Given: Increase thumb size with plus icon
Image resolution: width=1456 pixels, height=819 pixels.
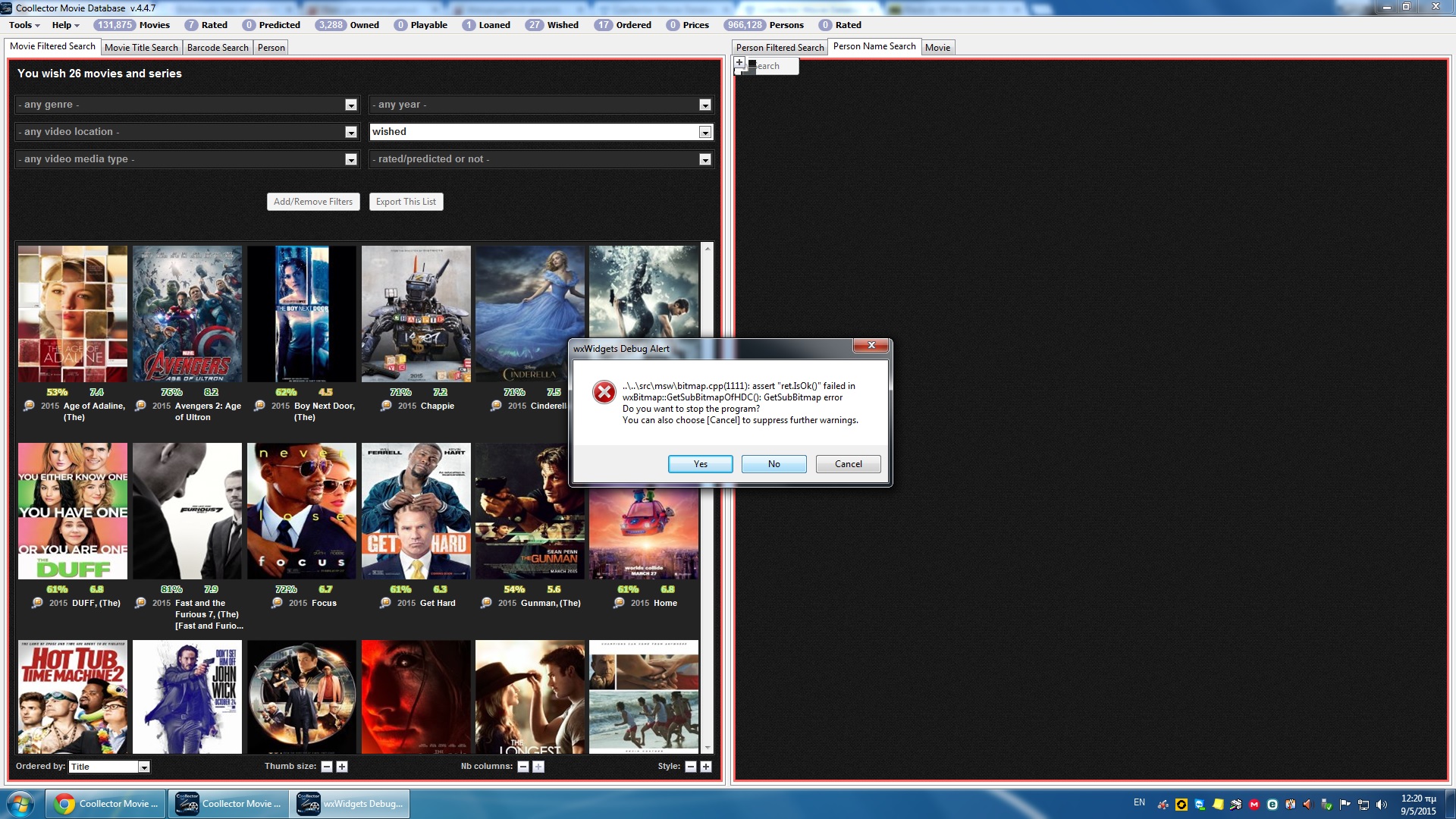Looking at the screenshot, I should [x=342, y=767].
